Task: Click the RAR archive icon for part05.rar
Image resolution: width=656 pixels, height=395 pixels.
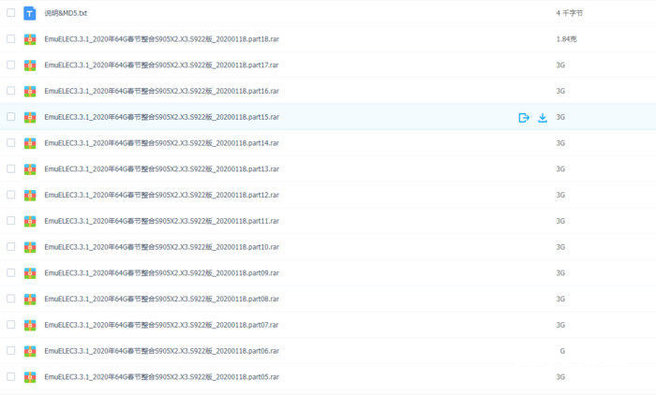Action: (x=30, y=377)
